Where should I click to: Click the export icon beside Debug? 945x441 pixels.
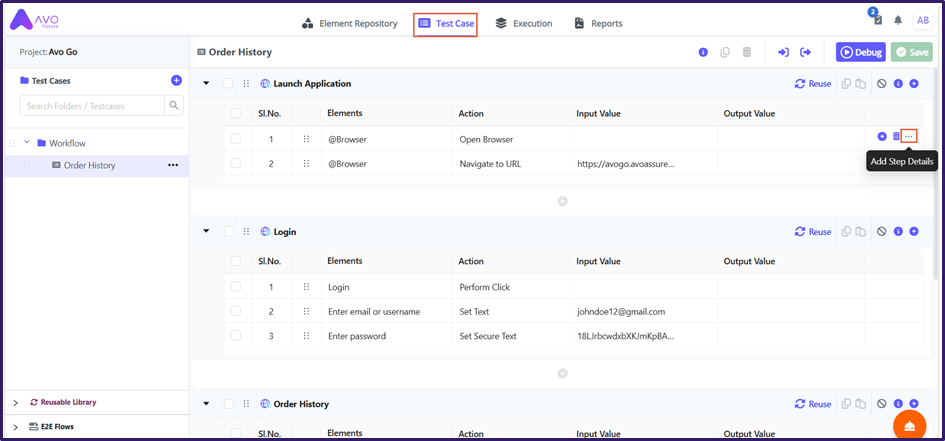pos(805,52)
